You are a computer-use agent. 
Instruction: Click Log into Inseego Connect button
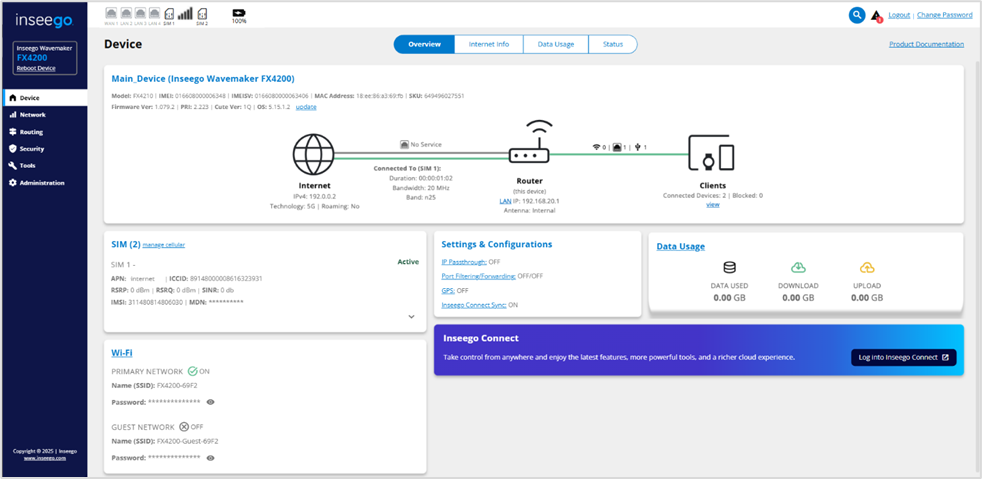tap(903, 357)
